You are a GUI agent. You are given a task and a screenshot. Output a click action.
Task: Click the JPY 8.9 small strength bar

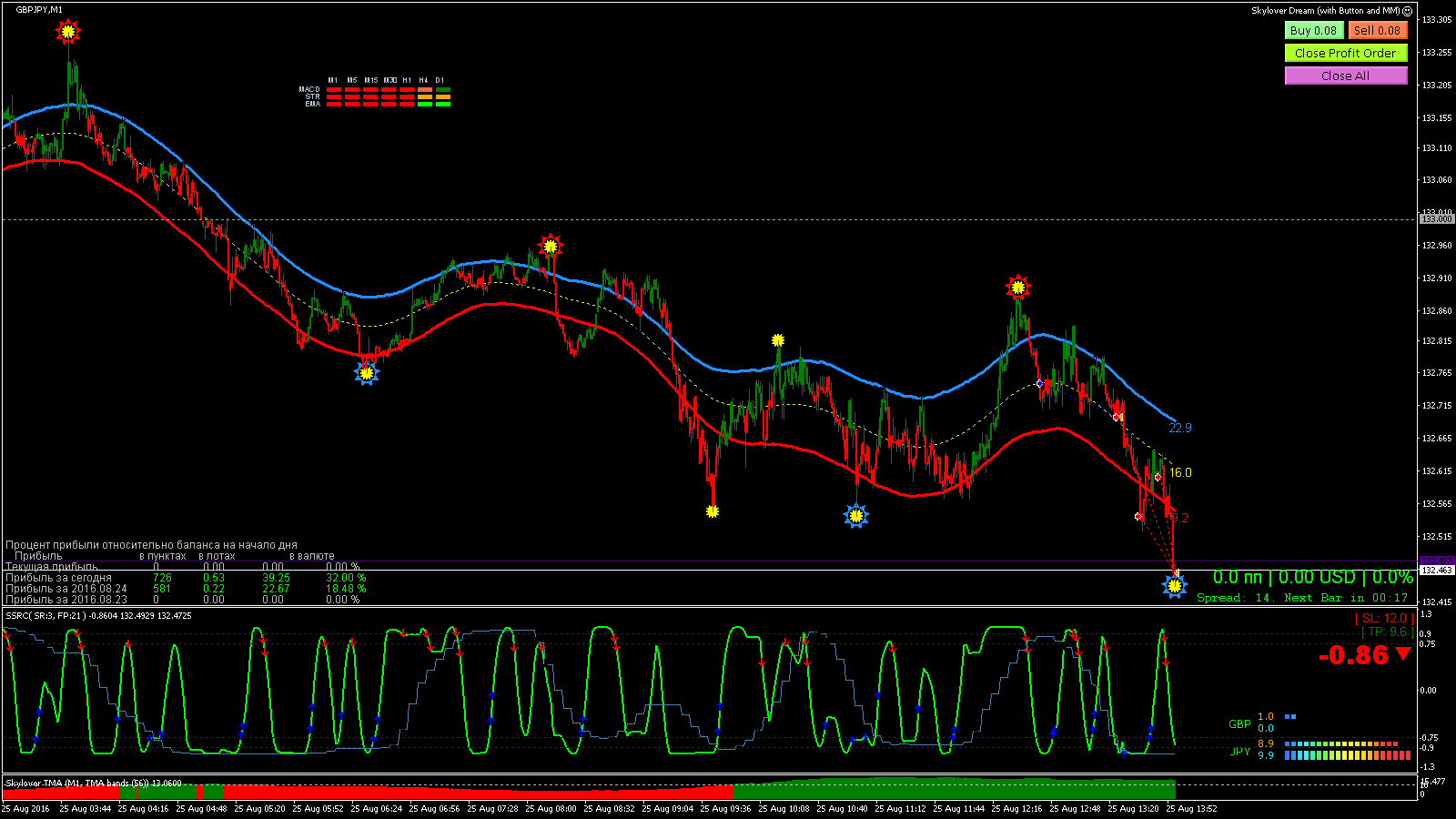point(1341,743)
